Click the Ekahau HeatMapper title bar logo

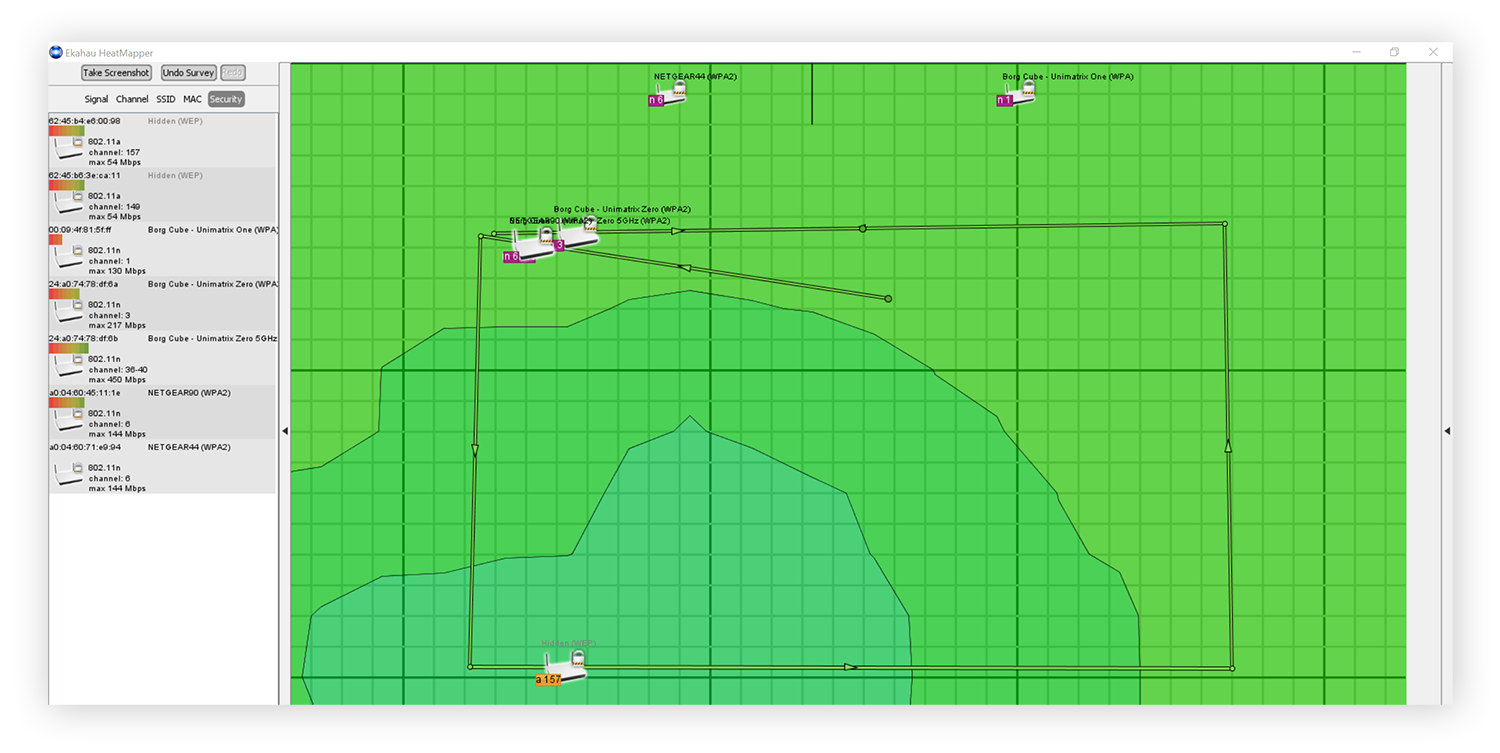point(56,53)
